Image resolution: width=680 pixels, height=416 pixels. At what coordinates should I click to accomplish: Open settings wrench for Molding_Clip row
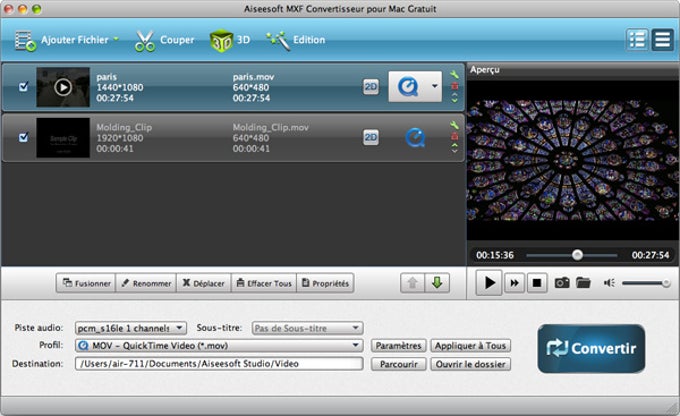click(x=454, y=125)
